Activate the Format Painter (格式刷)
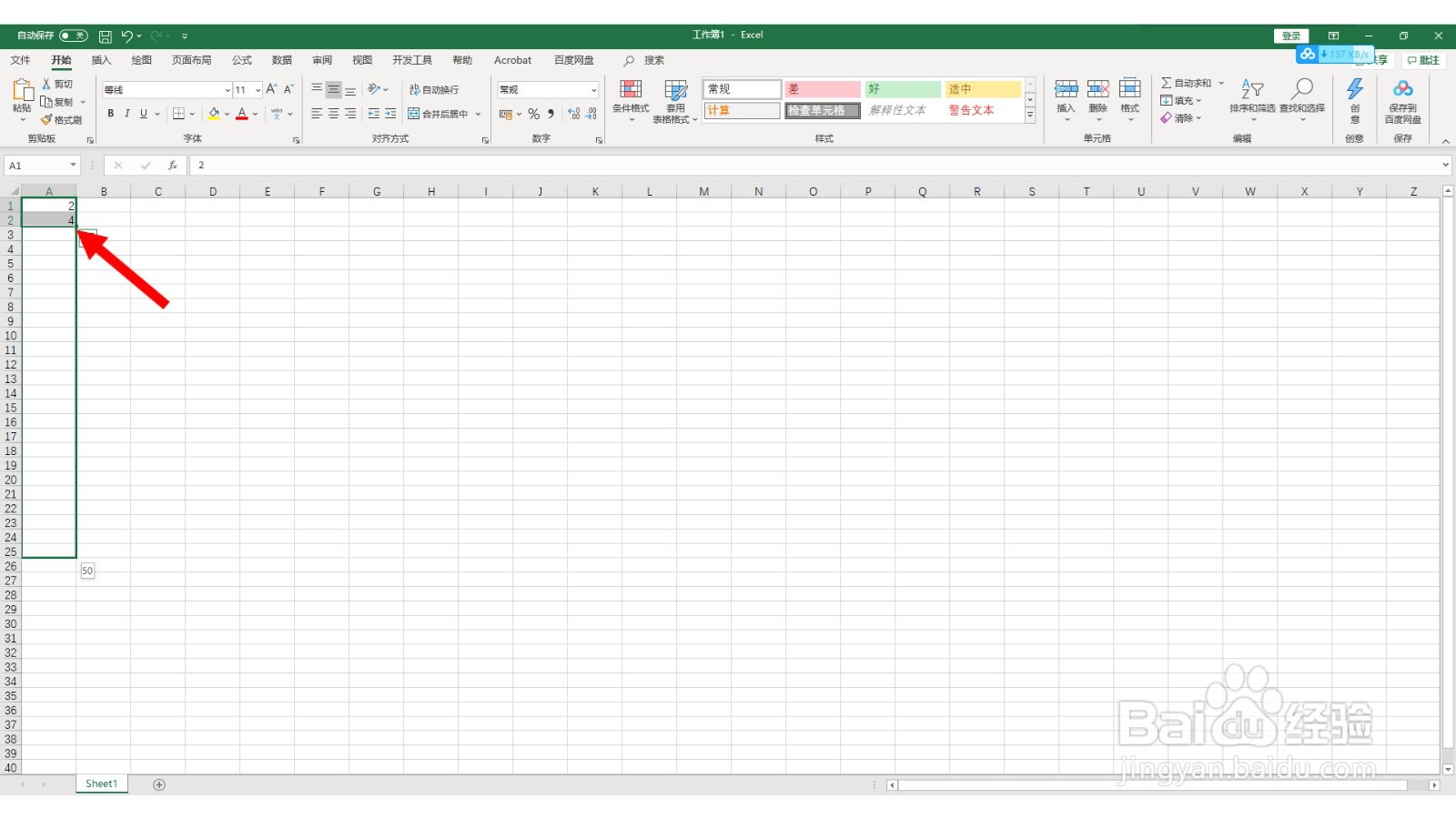 [x=61, y=120]
